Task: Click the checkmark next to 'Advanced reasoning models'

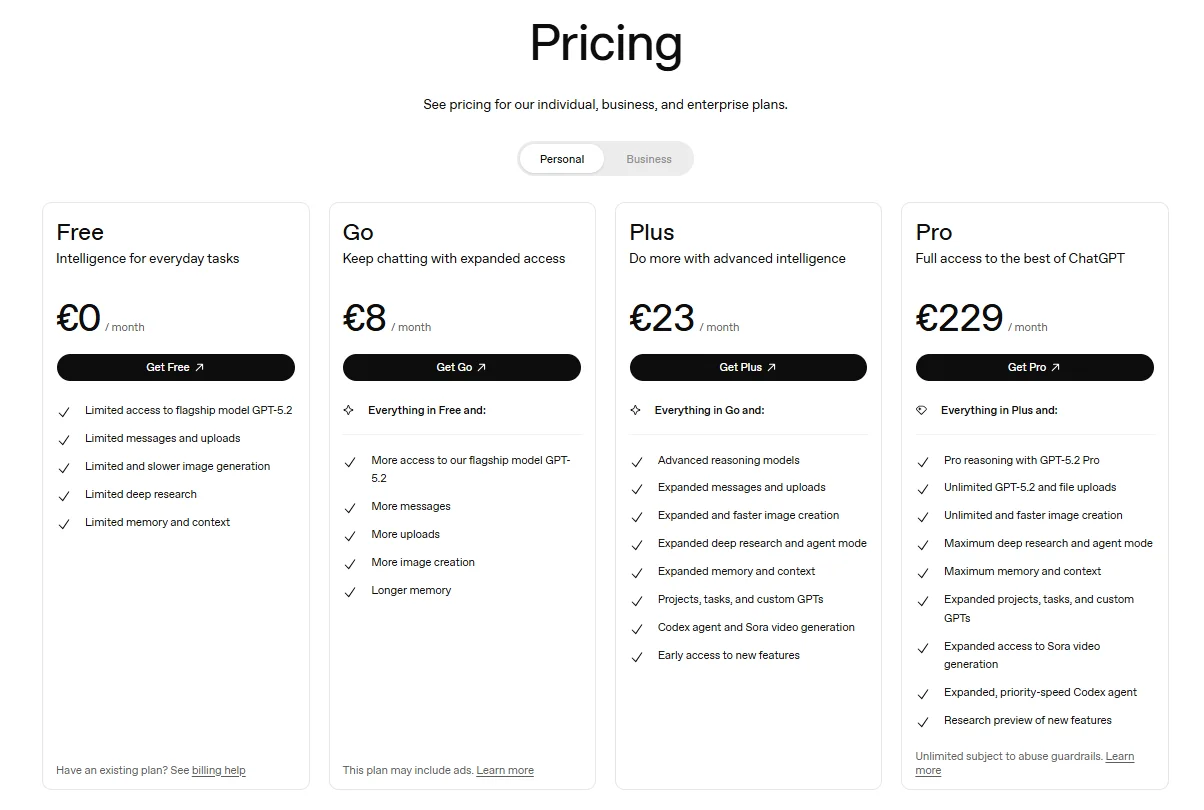Action: (637, 461)
